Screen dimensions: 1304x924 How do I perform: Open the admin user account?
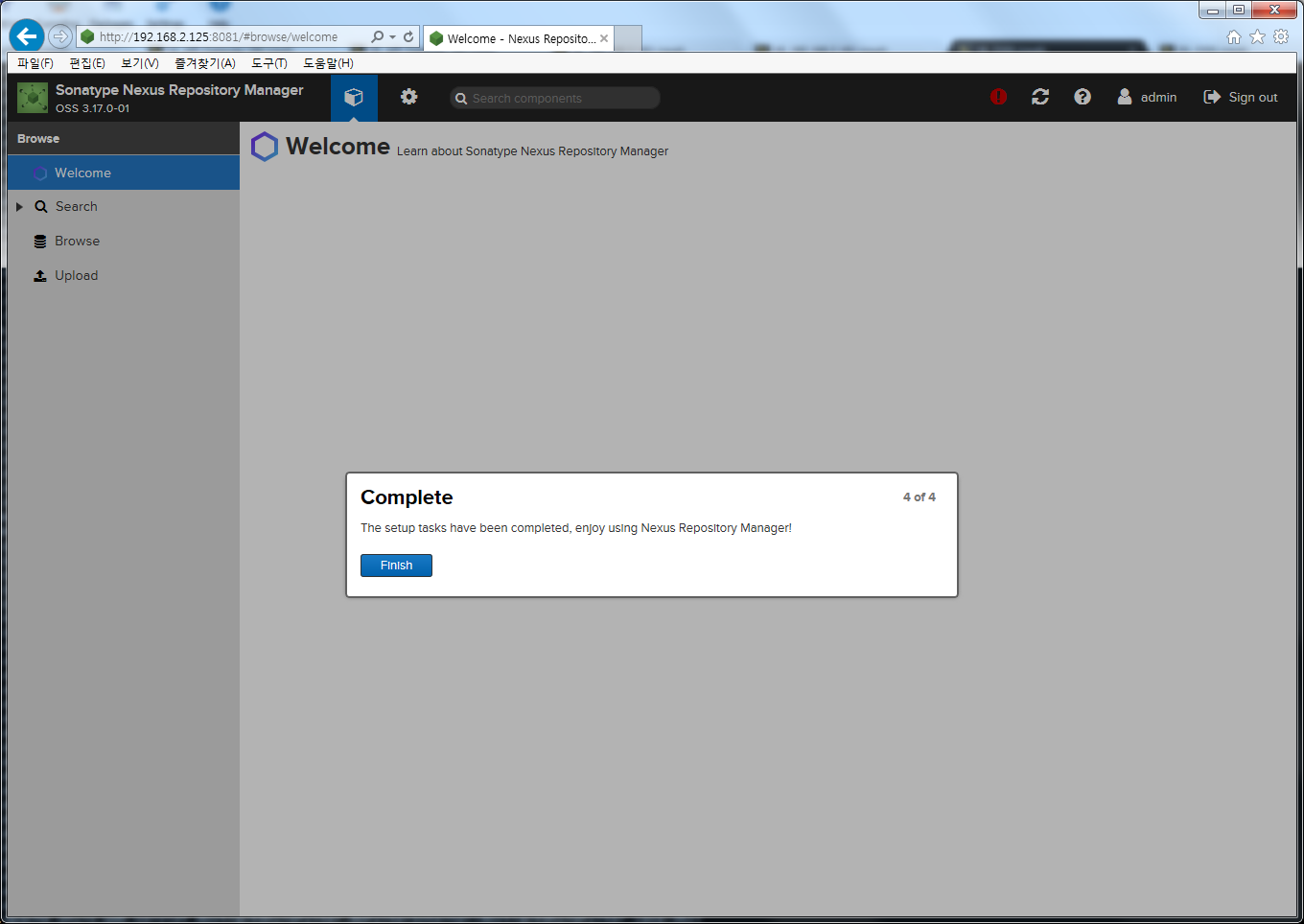pyautogui.click(x=1147, y=97)
